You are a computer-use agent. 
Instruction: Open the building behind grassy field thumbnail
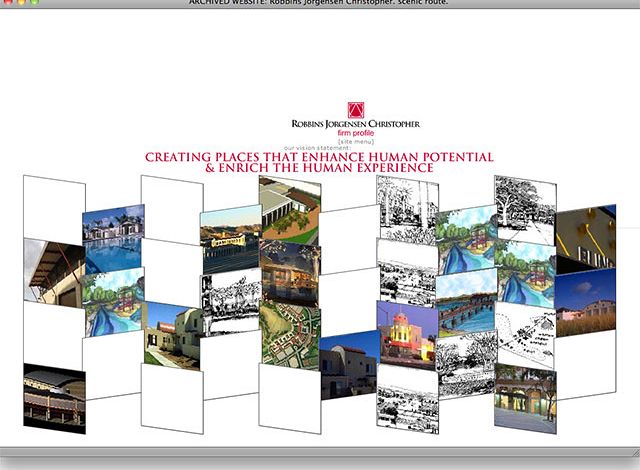click(586, 305)
